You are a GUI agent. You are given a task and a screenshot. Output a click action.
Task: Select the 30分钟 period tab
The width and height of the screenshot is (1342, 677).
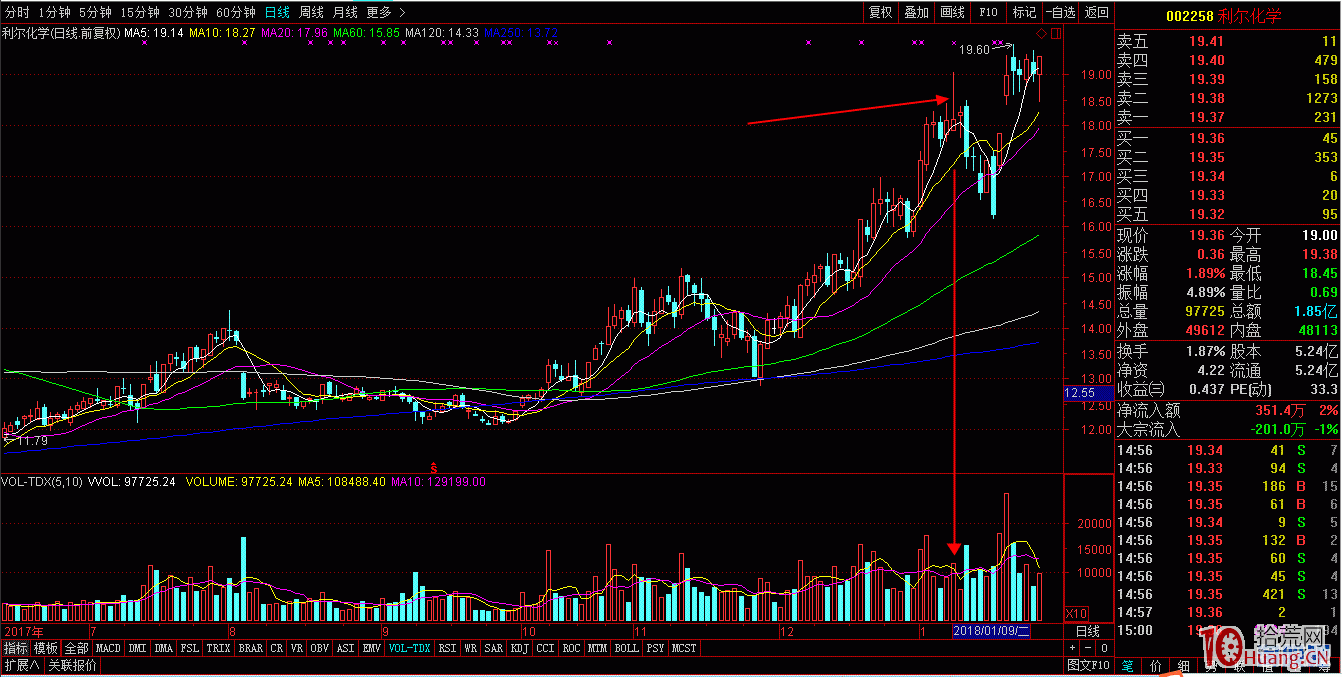[x=188, y=12]
